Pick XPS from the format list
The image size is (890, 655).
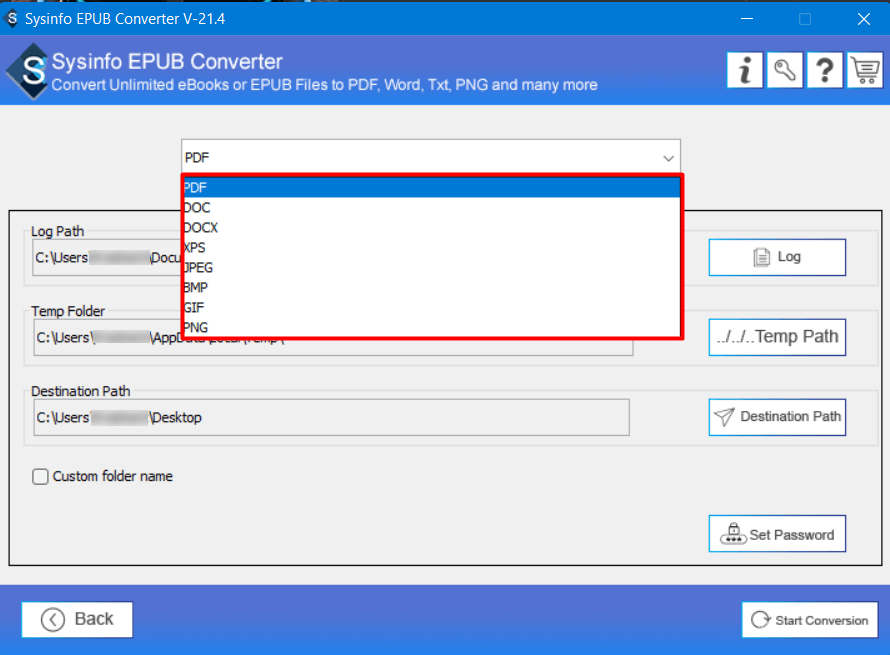(431, 247)
